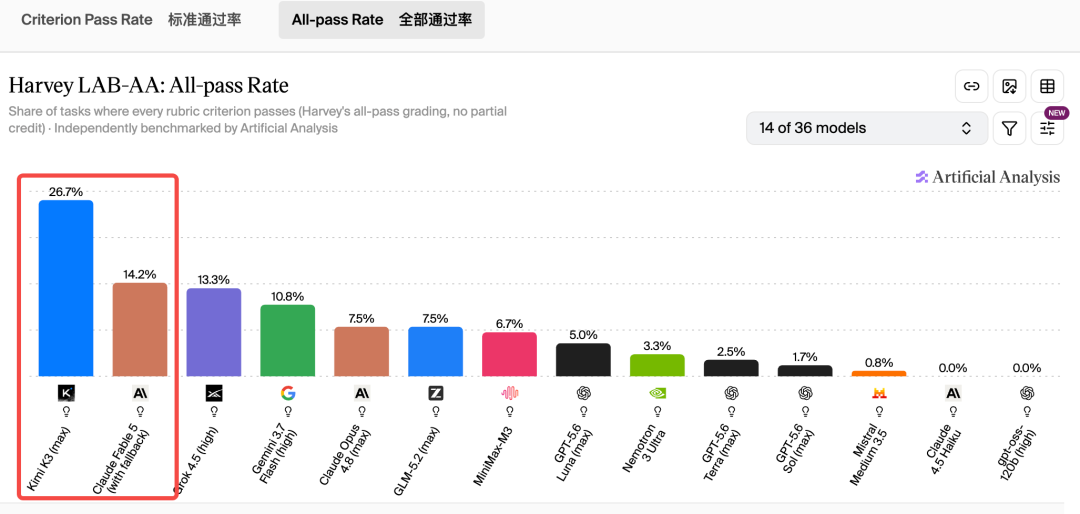Viewport: 1080px width, 514px height.
Task: Click lightbulb icon under Gemini 3.7 Flash
Action: point(288,413)
